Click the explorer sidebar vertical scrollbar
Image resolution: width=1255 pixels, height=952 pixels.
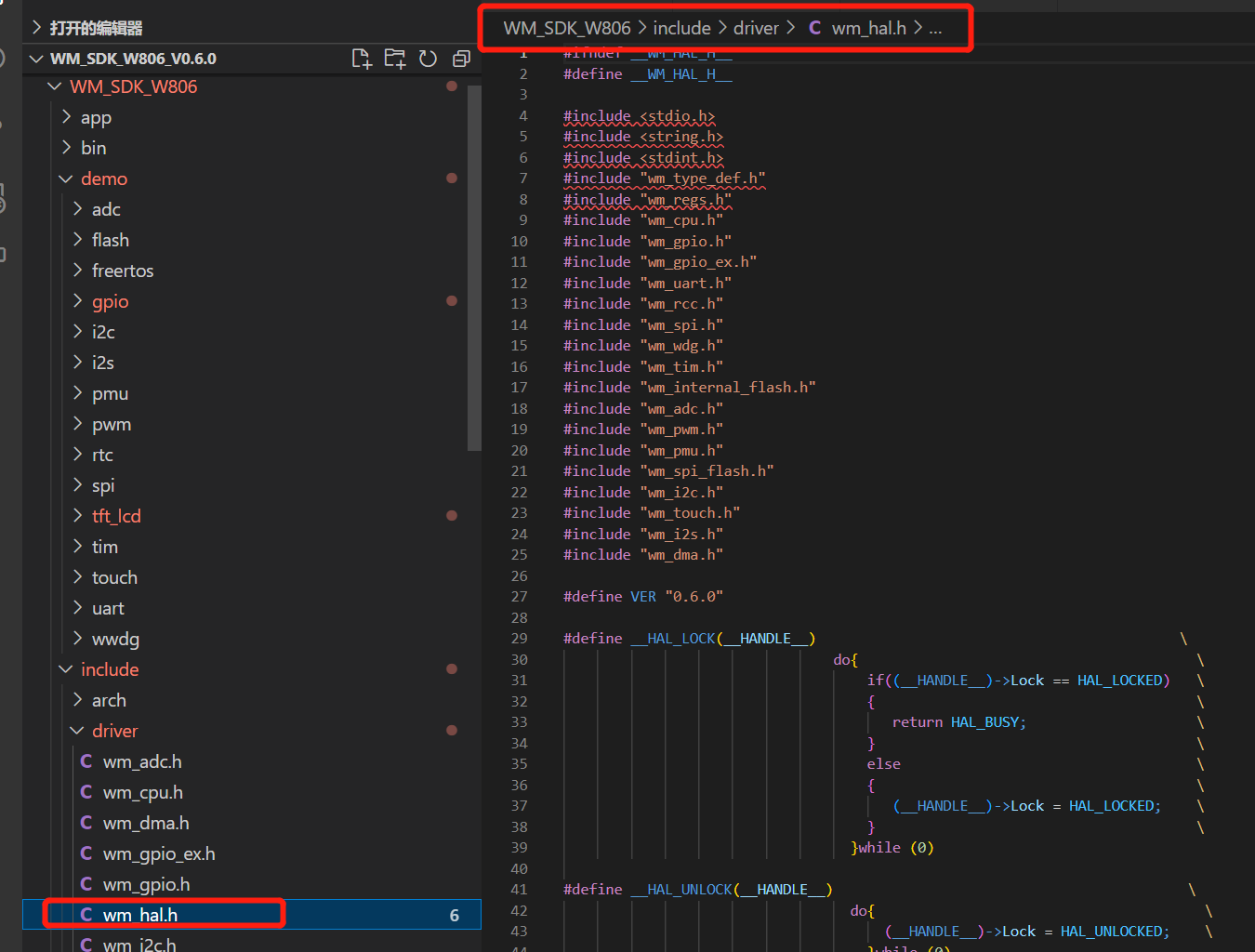click(474, 268)
